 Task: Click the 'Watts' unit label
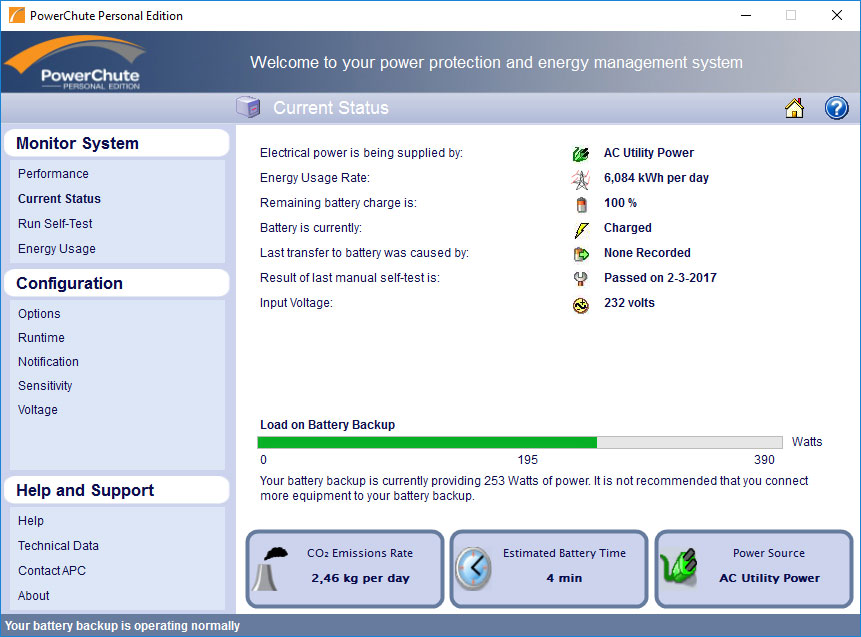pyautogui.click(x=807, y=442)
